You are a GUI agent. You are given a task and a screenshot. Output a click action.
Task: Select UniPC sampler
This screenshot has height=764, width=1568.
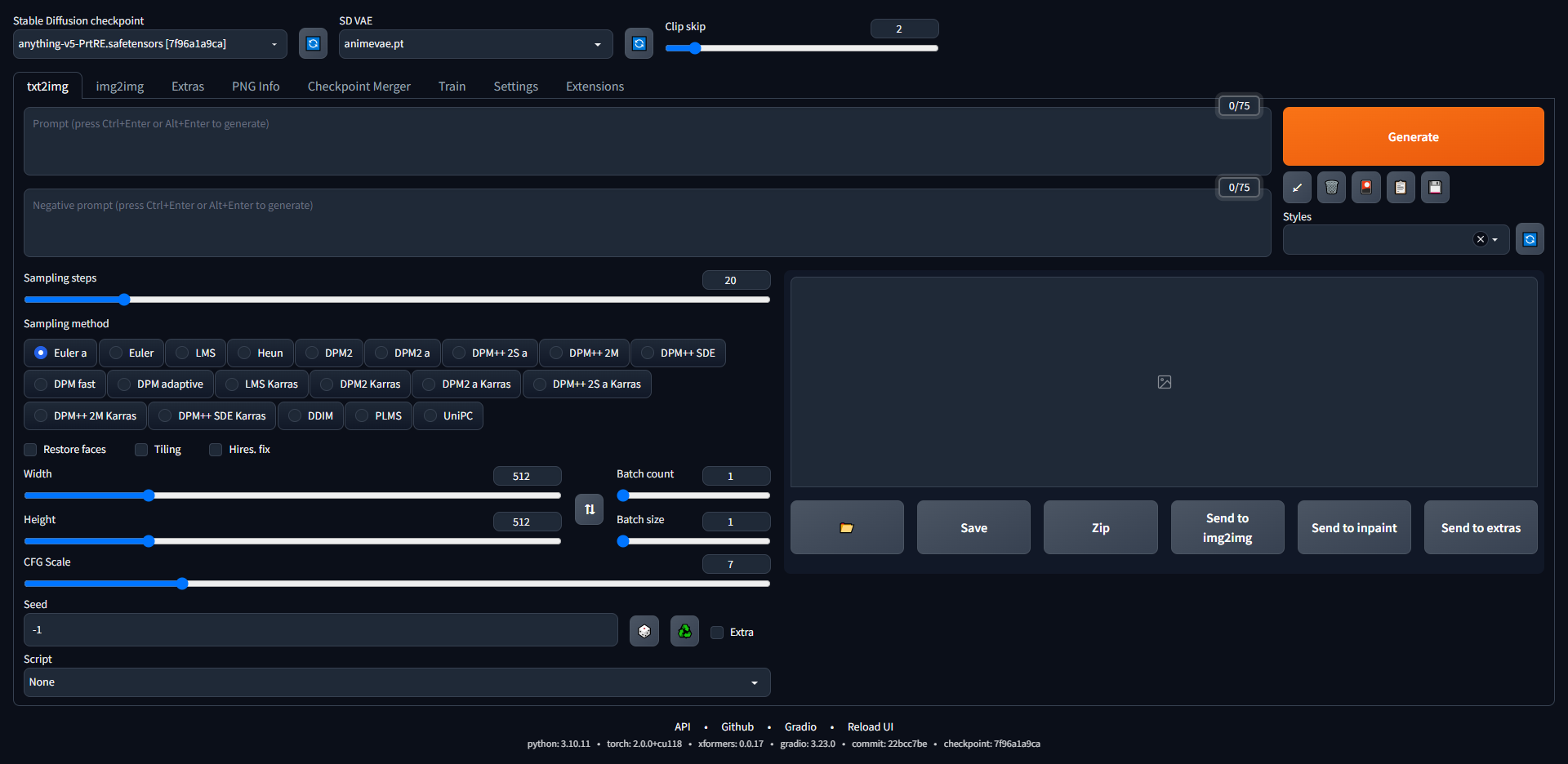448,415
